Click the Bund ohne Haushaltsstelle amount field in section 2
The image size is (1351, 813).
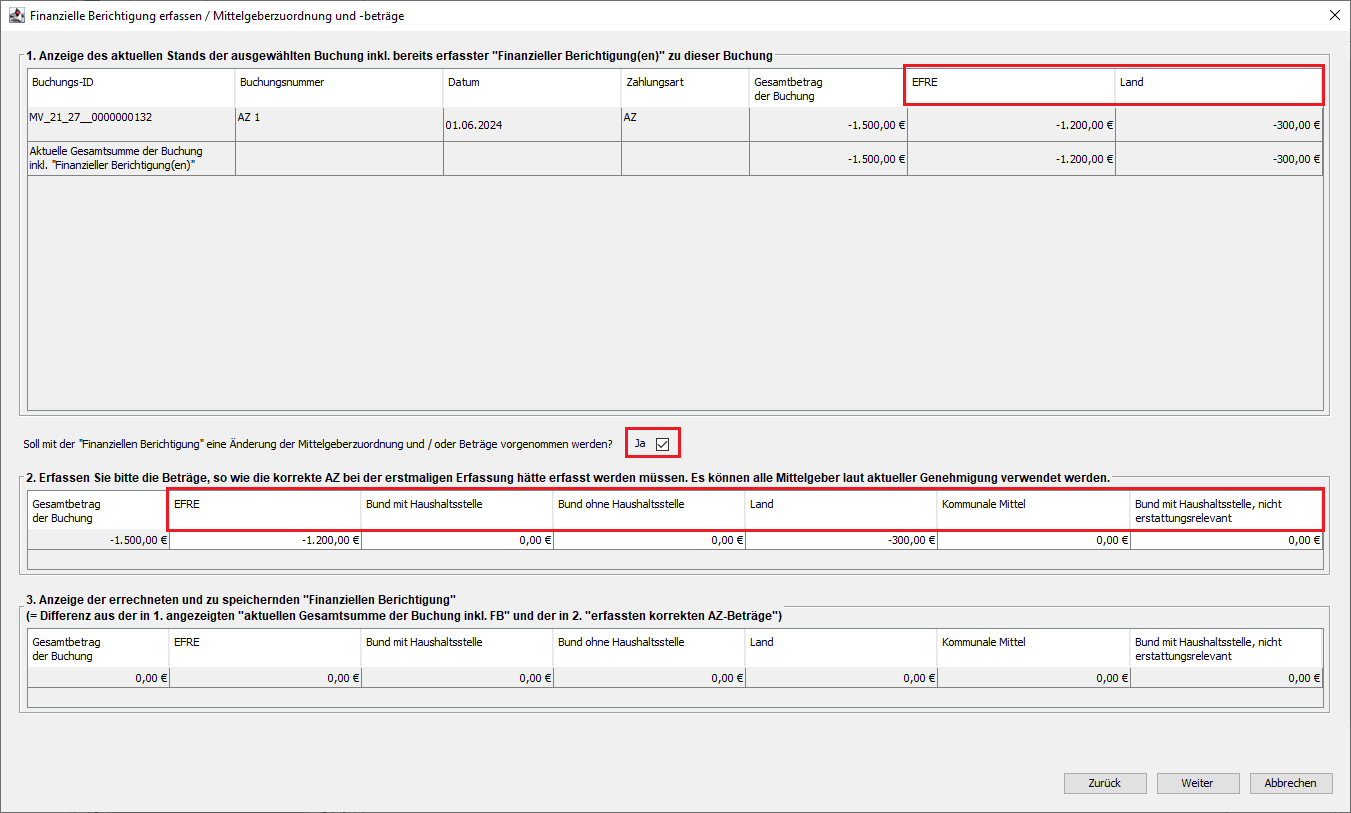[x=649, y=540]
